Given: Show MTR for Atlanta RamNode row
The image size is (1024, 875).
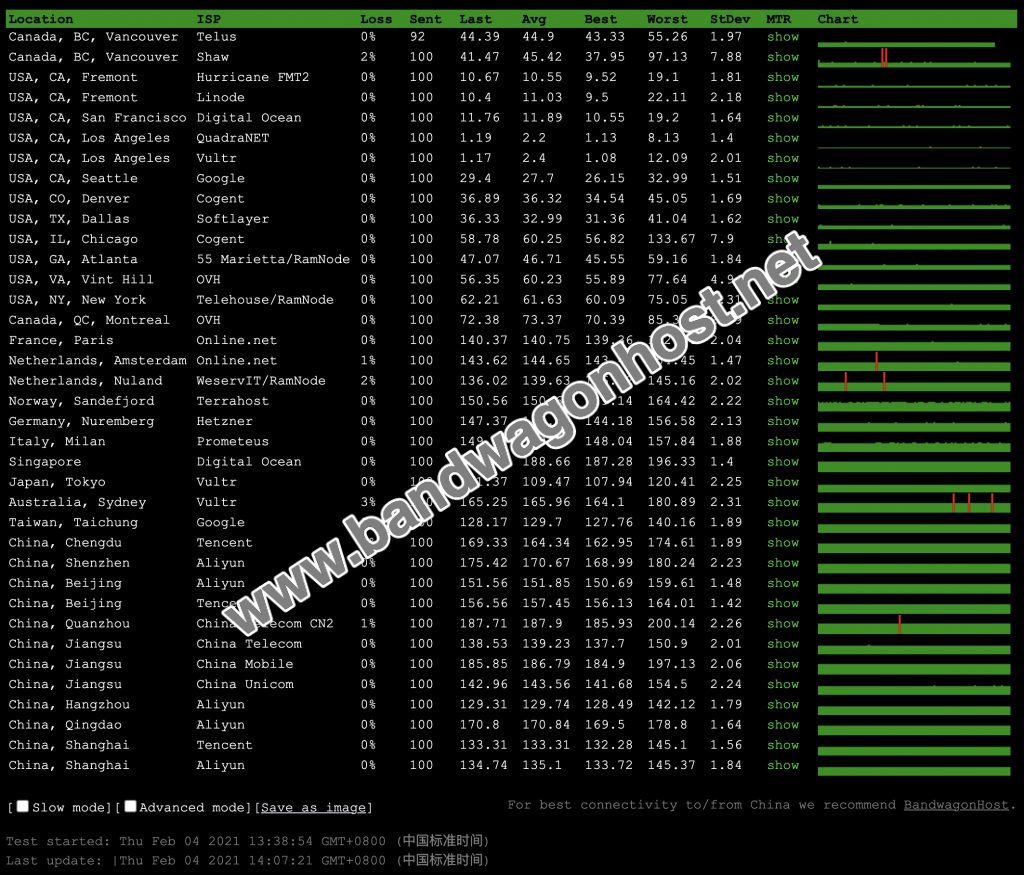Looking at the screenshot, I should coord(783,260).
